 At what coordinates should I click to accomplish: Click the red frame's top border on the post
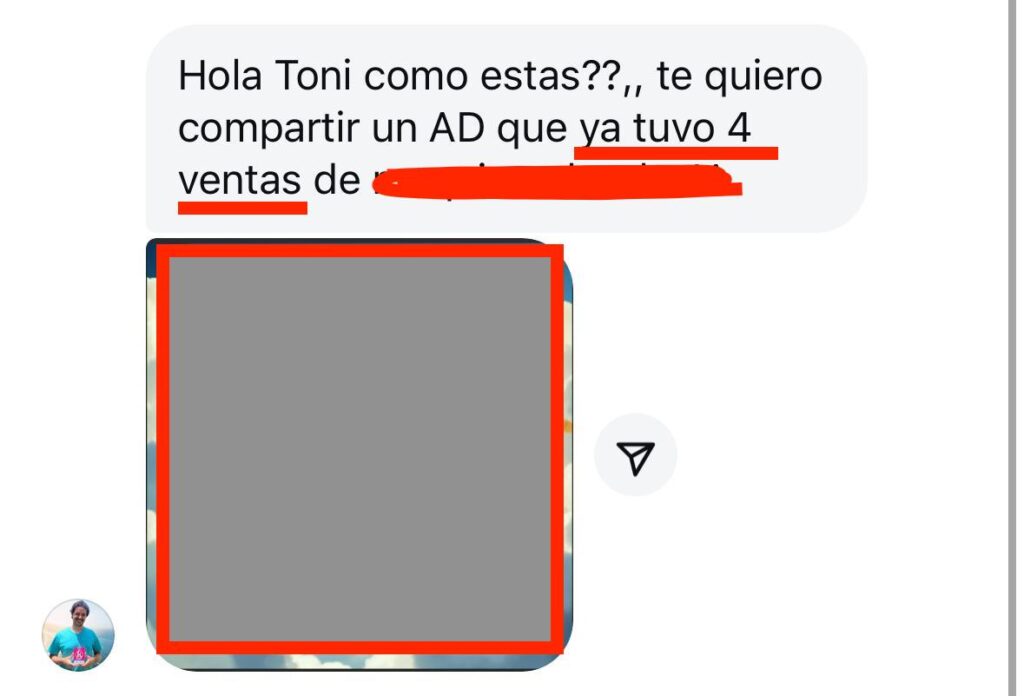click(360, 251)
